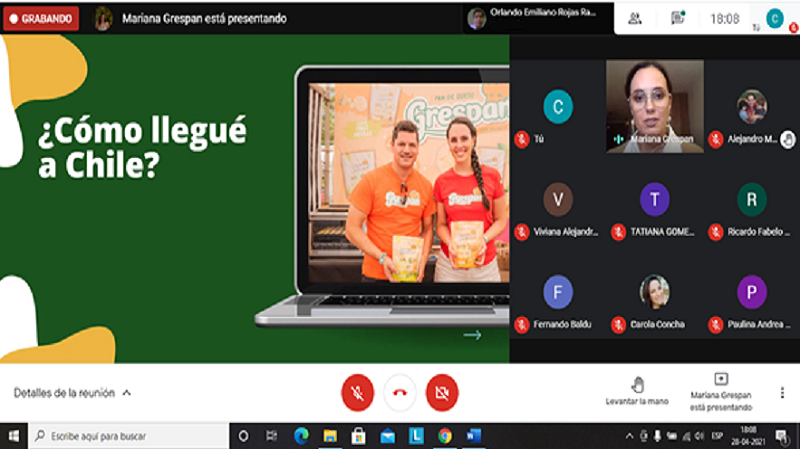Select Mariana Grespan's video tile
Image resolution: width=800 pixels, height=449 pixels.
[655, 106]
